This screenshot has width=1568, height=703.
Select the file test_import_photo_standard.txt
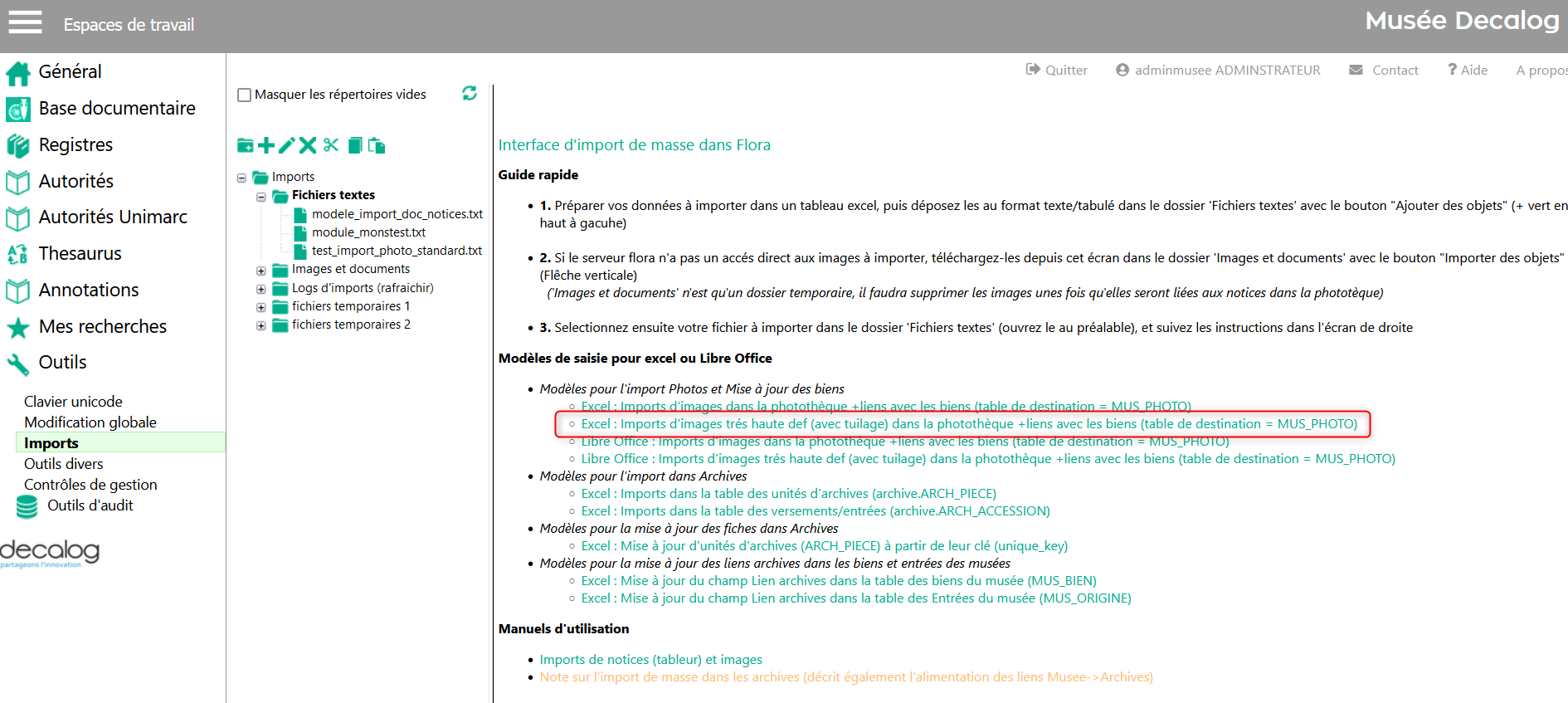(x=397, y=251)
